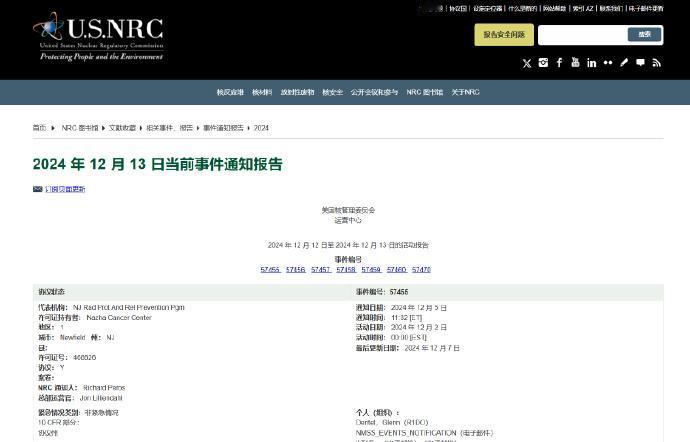
Task: Click the city value Newfield
Action: pos(73,337)
